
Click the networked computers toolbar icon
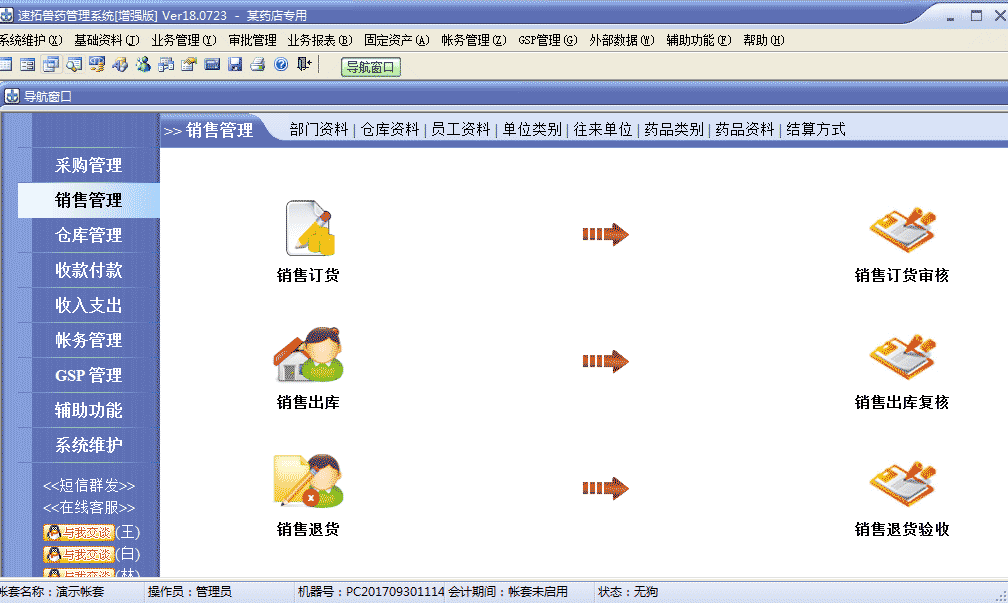(x=166, y=64)
